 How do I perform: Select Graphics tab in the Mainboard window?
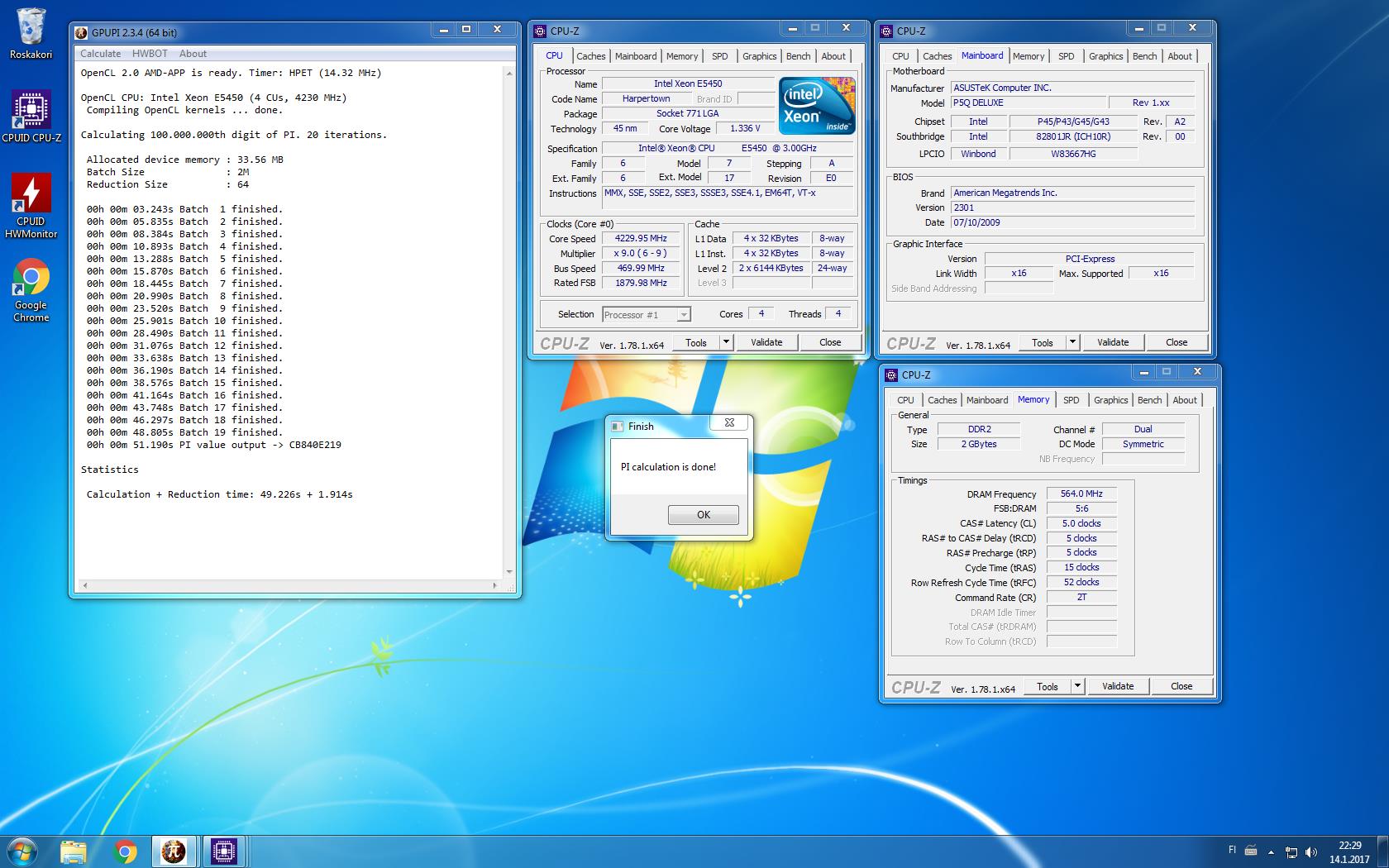1105,56
